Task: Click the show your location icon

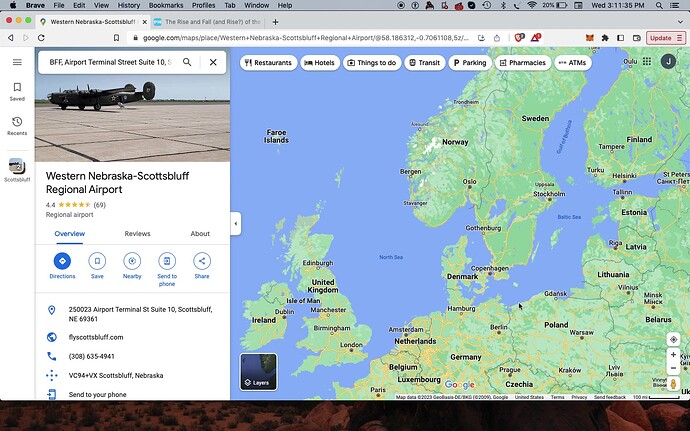Action: [673, 339]
